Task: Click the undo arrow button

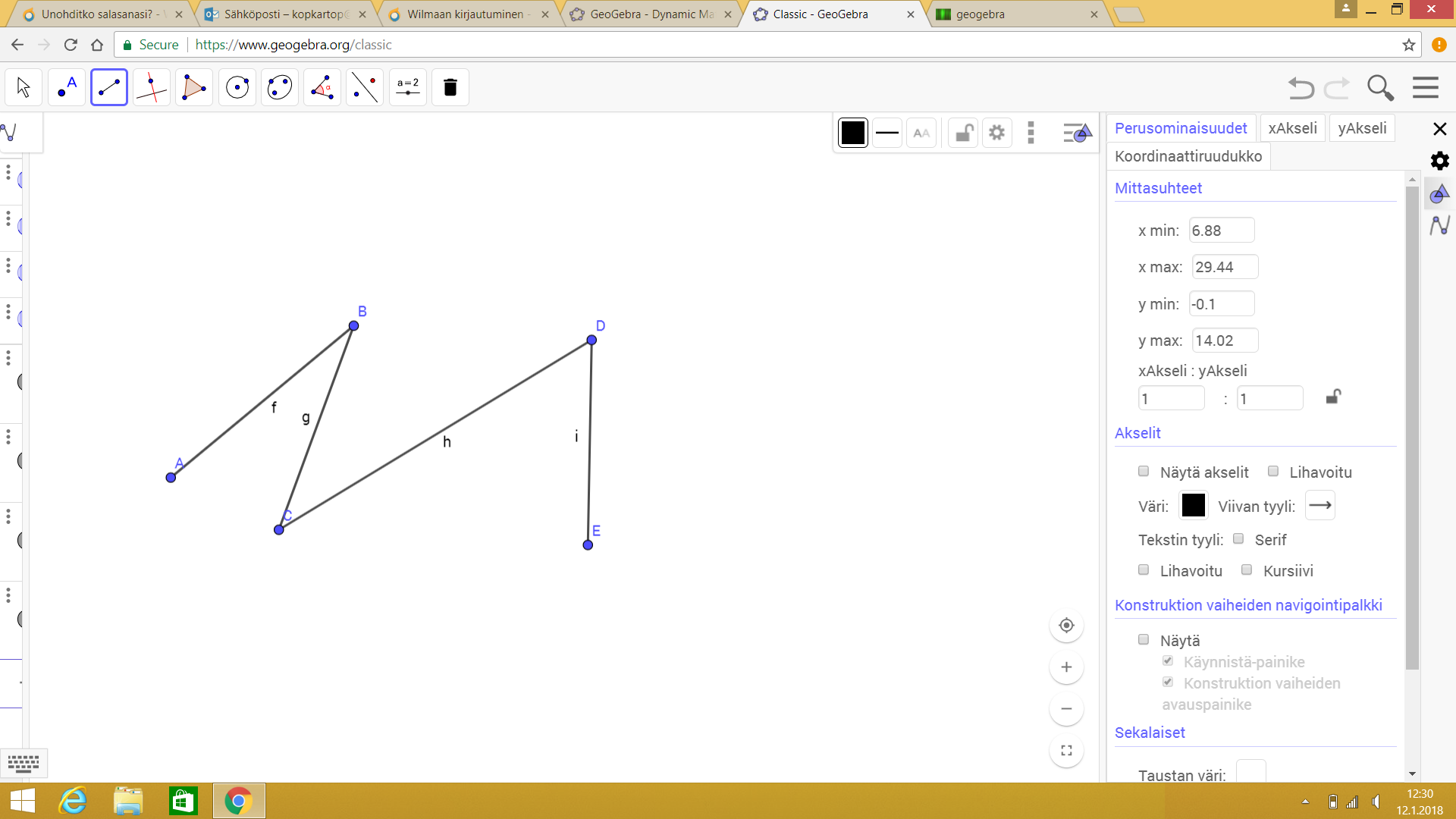Action: coord(1301,88)
